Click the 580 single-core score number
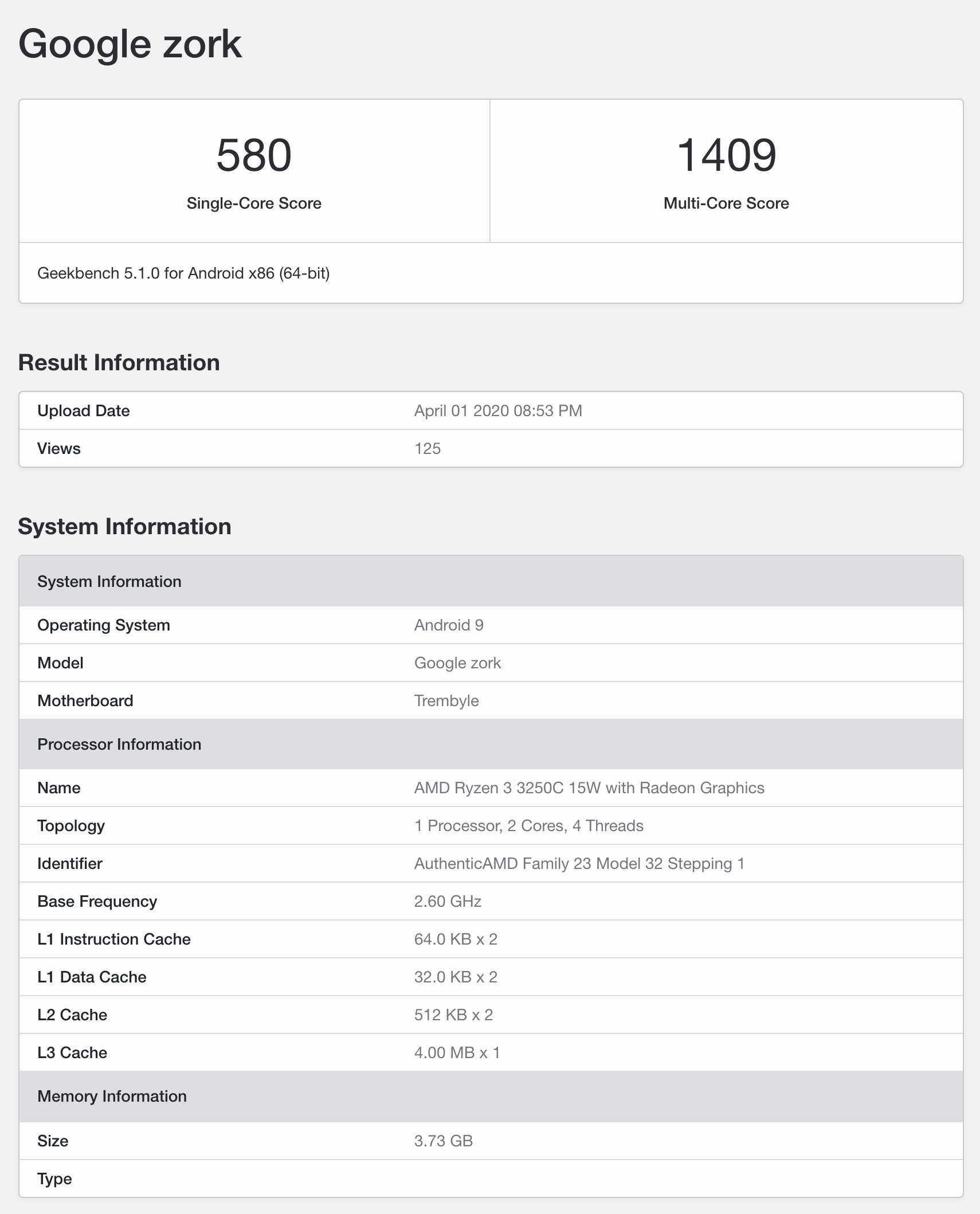 tap(254, 155)
